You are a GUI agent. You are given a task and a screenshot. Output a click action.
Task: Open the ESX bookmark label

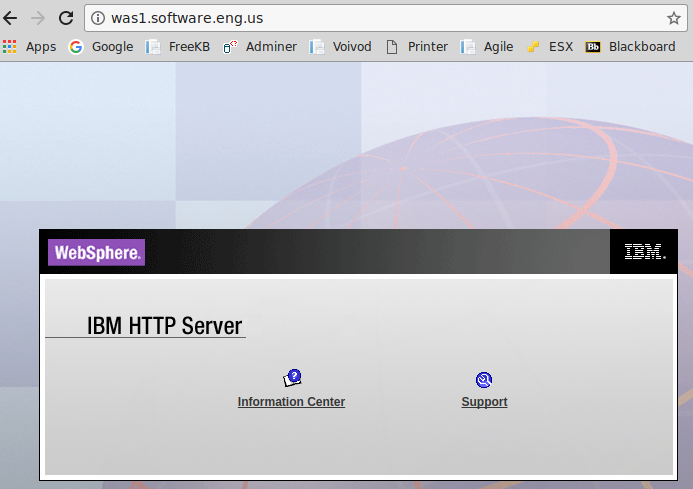click(561, 46)
